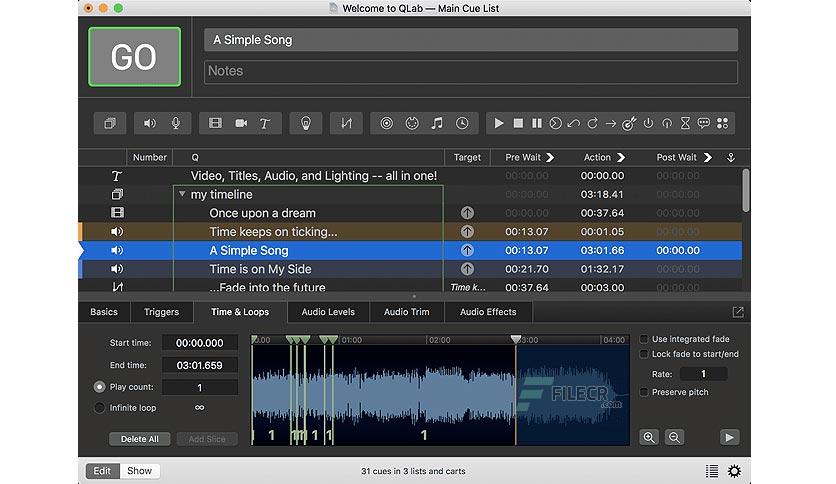Click target arrow for Time is on My Side
836x484 pixels.
point(467,269)
